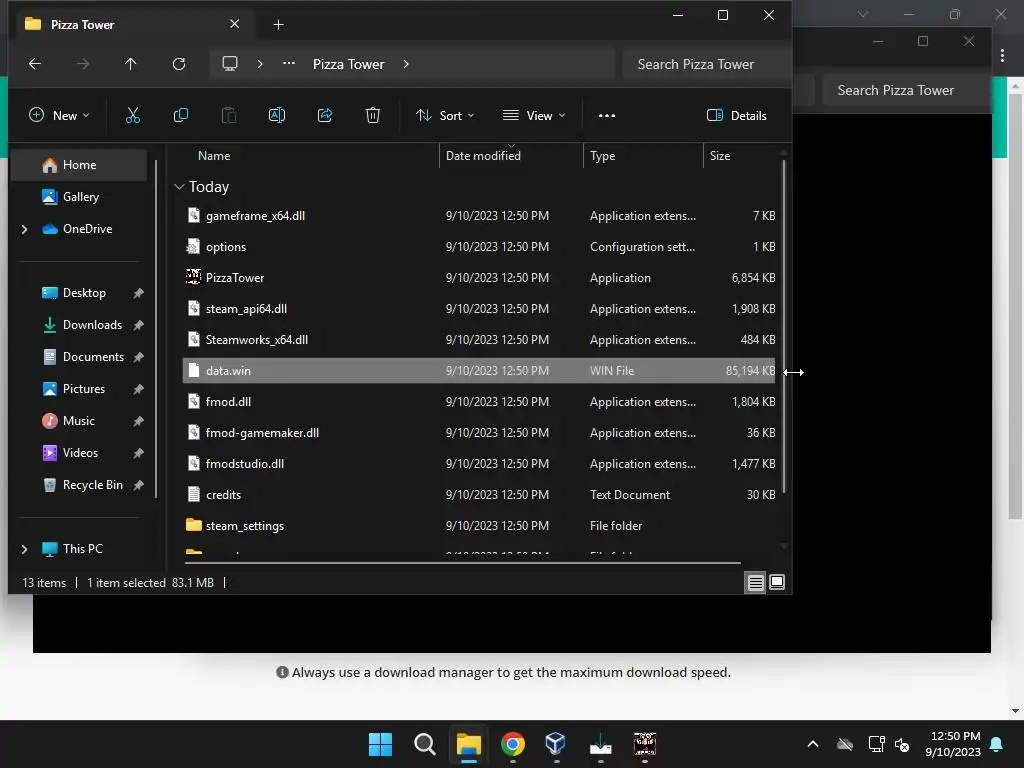Switch to details list view icon
Screen dimensions: 1024x768
point(756,583)
